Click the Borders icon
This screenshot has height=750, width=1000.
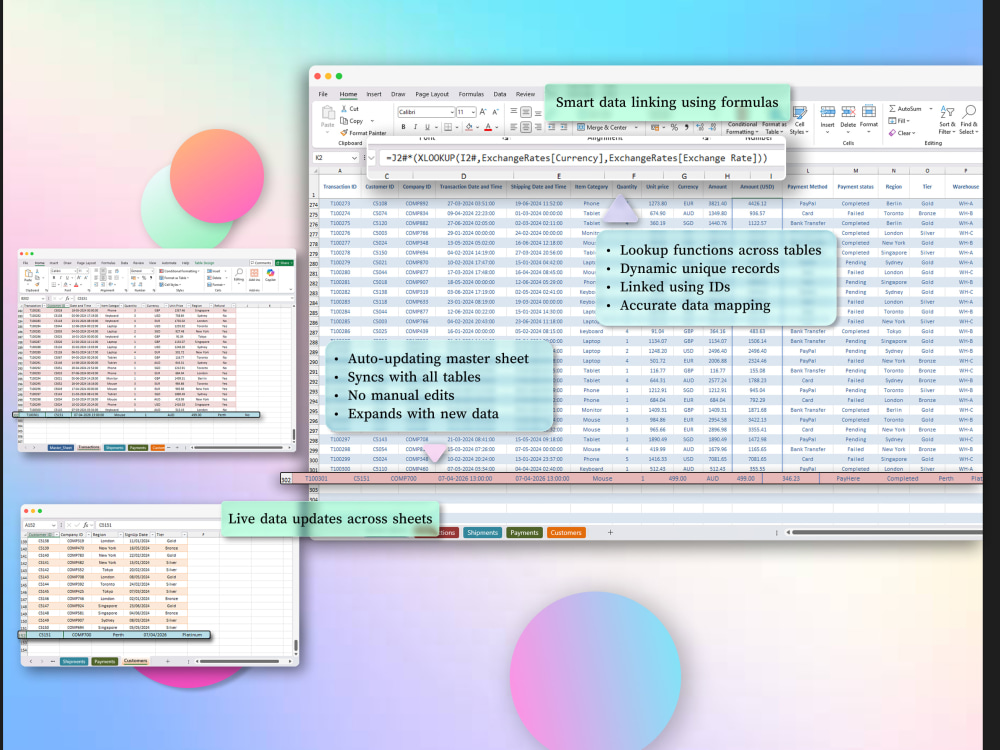[x=448, y=127]
